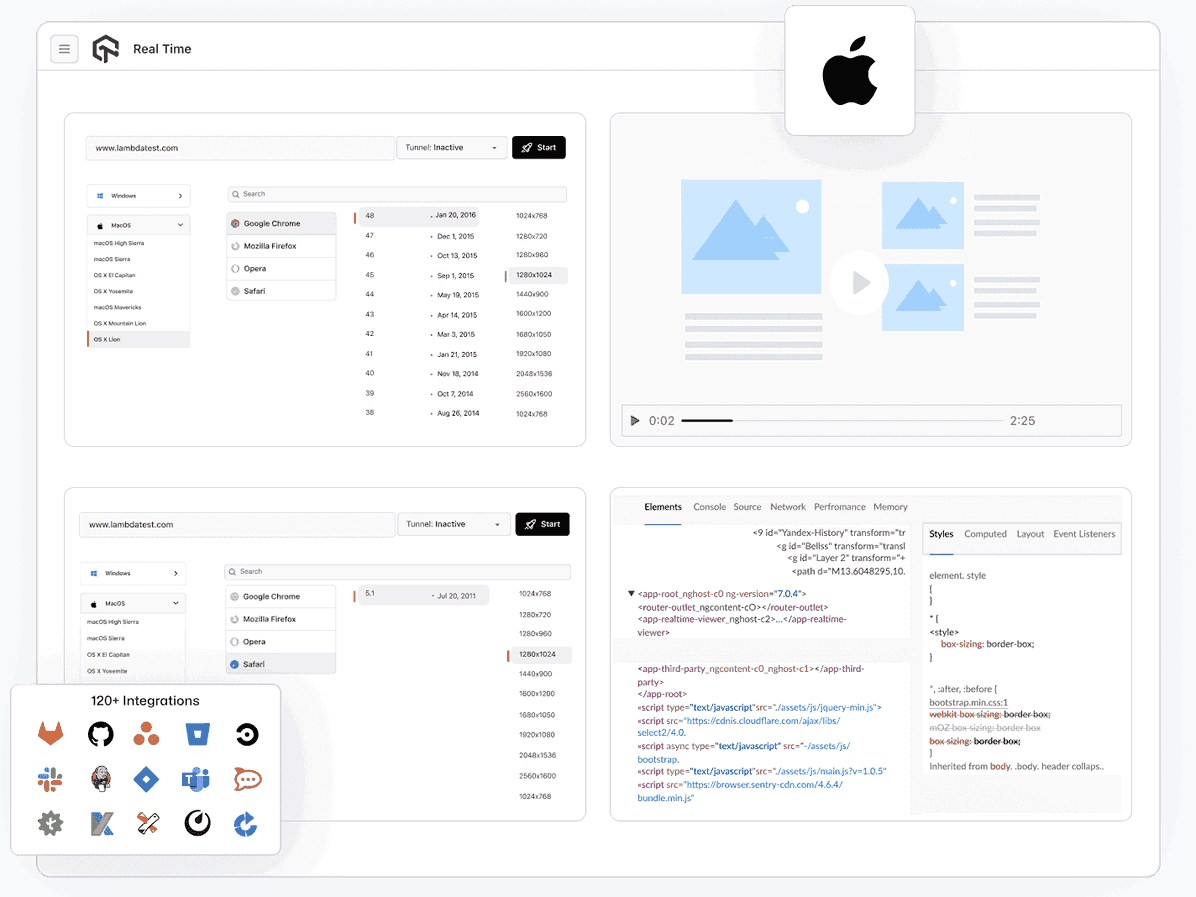Expand the Windows selector

[138, 195]
